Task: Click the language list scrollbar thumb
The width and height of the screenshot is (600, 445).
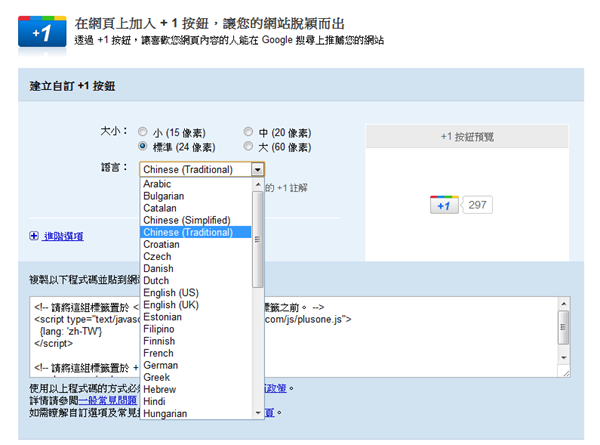Action: tap(258, 240)
